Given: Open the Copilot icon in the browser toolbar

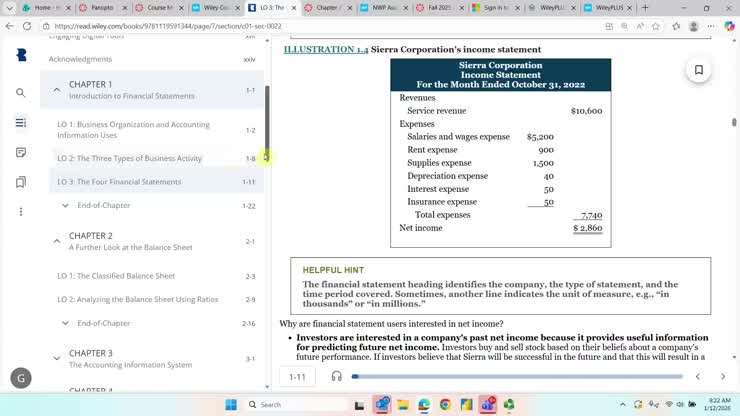Looking at the screenshot, I should [x=729, y=26].
